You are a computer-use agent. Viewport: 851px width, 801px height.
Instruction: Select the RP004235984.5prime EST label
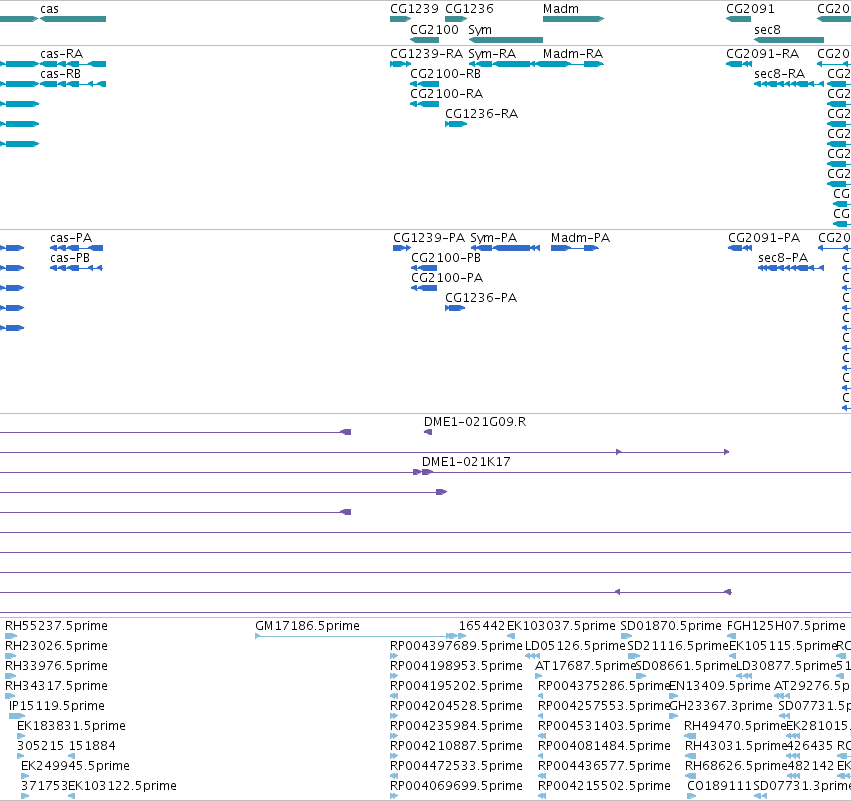pyautogui.click(x=456, y=727)
